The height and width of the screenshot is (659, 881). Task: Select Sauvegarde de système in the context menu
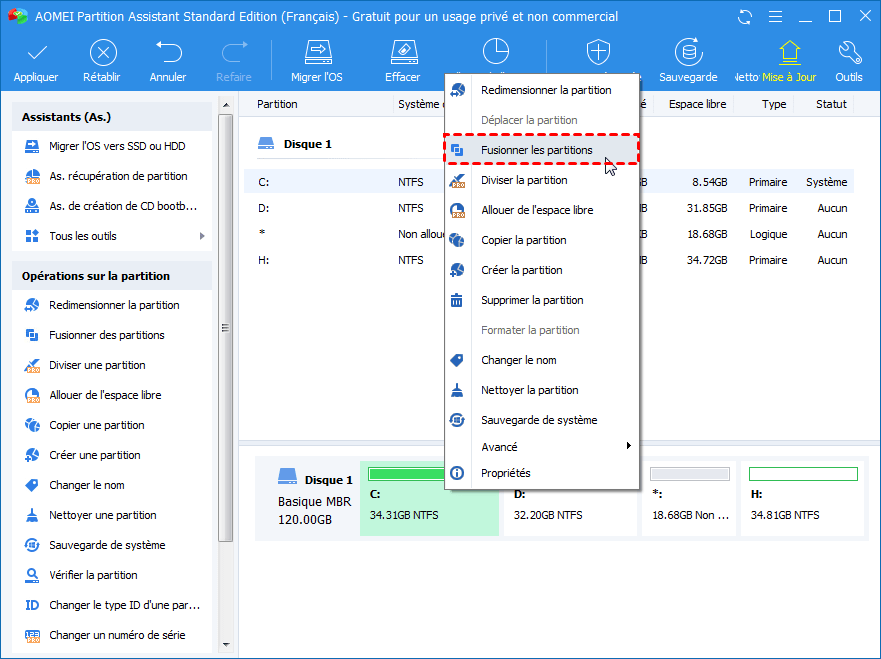click(542, 420)
